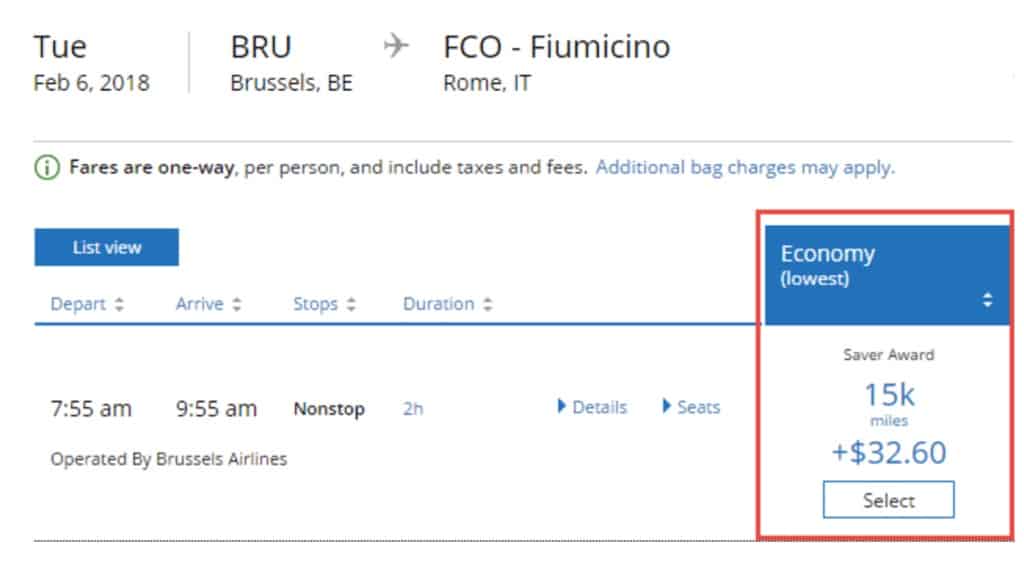Click the Stops sort arrows icon
1024x566 pixels.
click(x=351, y=304)
